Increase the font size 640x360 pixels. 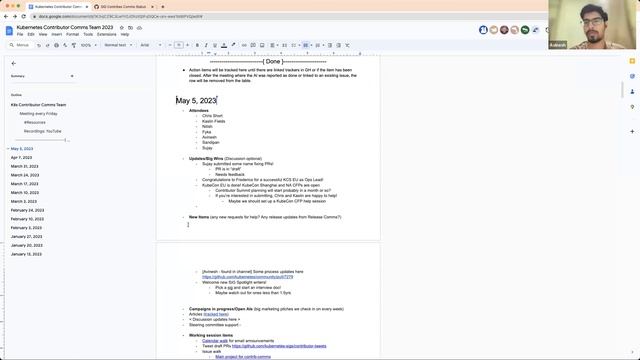click(x=187, y=45)
